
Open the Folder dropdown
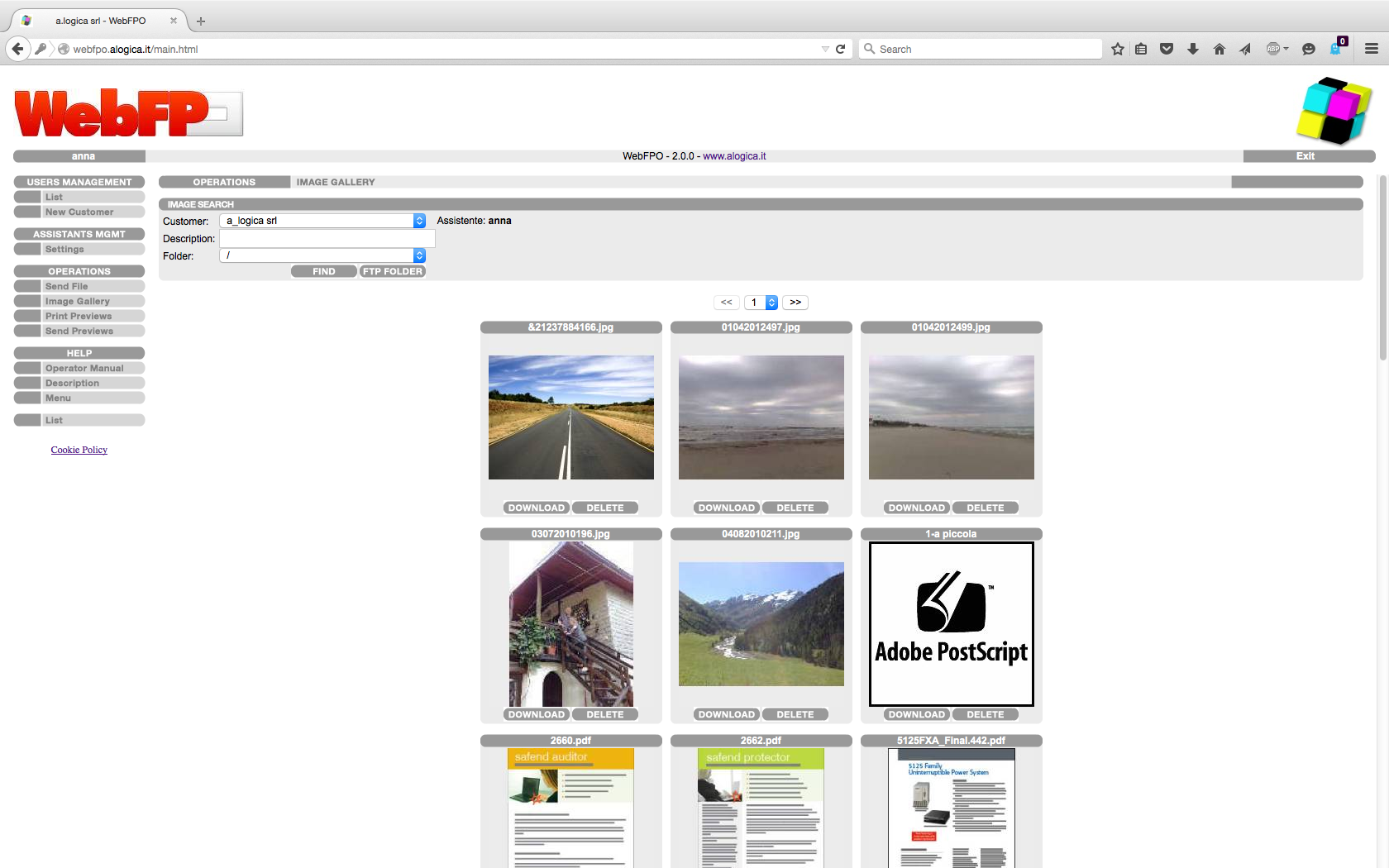click(x=322, y=255)
